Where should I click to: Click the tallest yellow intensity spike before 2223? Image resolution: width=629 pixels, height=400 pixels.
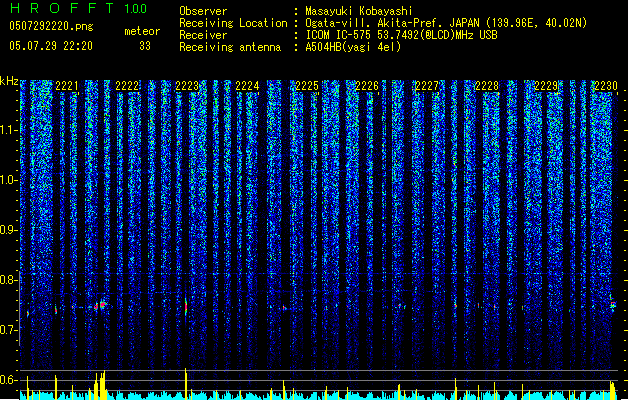(x=186, y=384)
